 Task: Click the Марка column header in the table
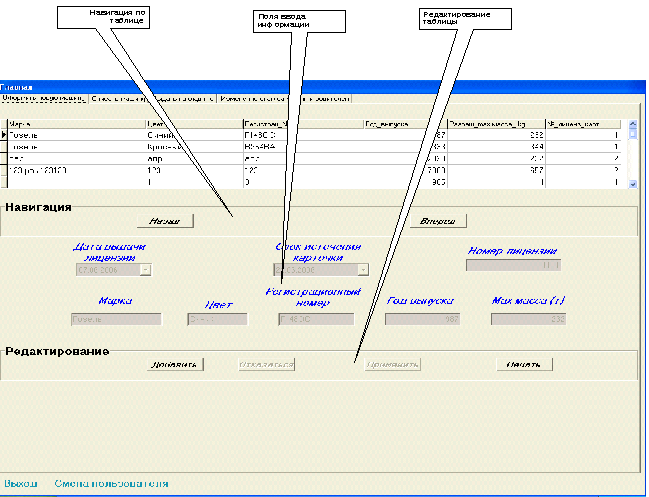tap(77, 124)
